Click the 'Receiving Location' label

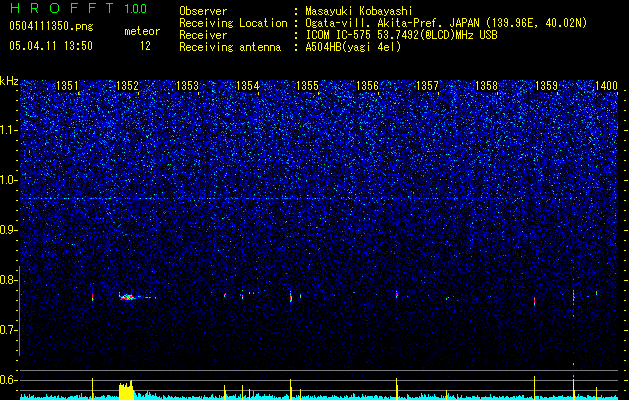[x=233, y=23]
